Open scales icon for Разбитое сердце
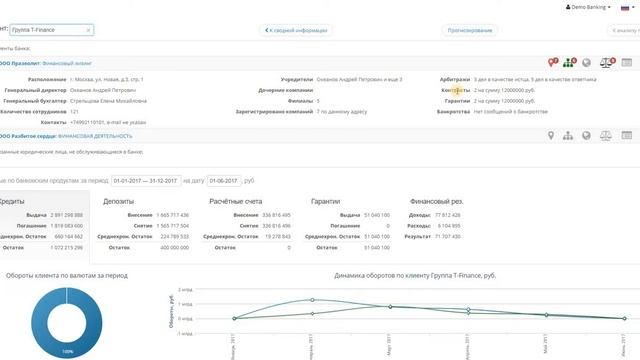 tap(606, 136)
